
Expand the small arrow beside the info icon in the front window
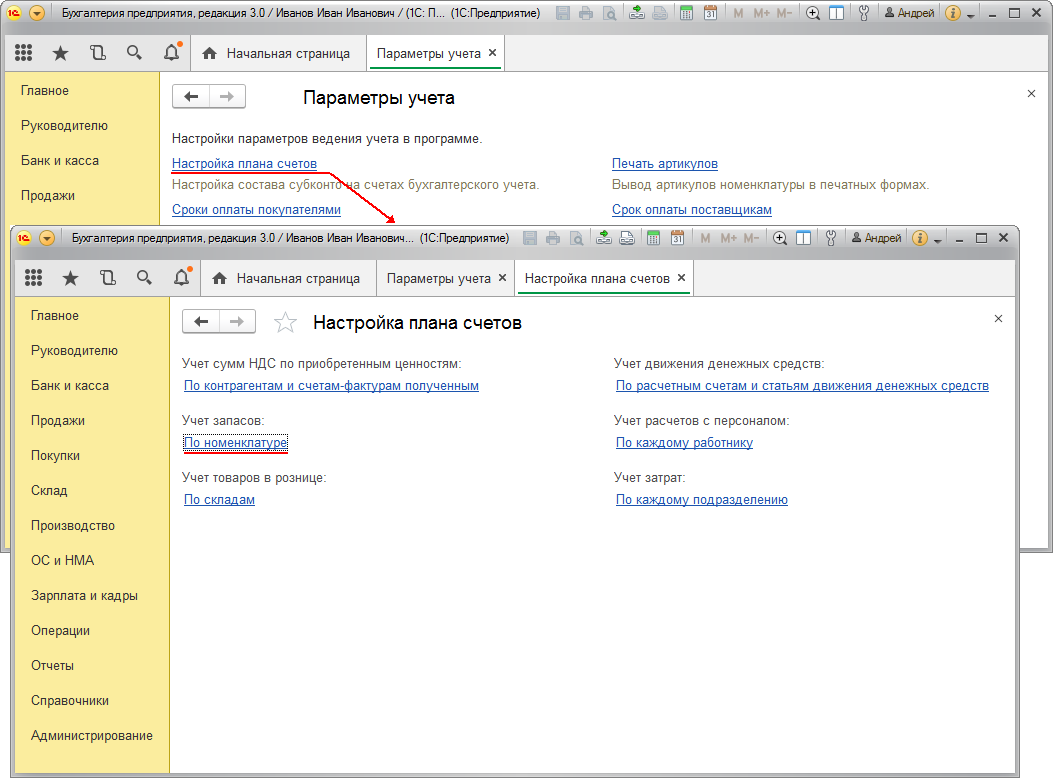tap(938, 239)
